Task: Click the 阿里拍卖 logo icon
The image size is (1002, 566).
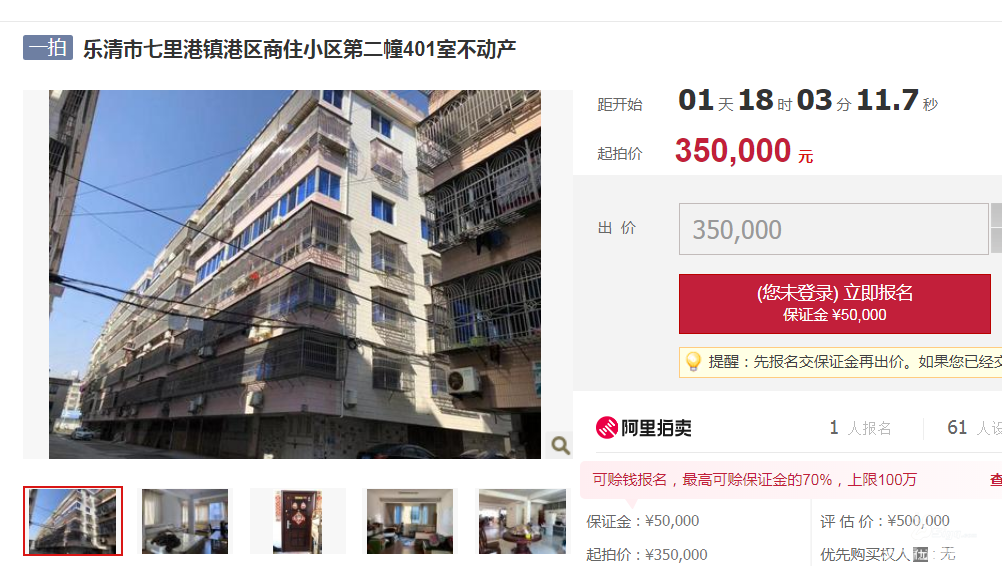Action: tap(606, 427)
